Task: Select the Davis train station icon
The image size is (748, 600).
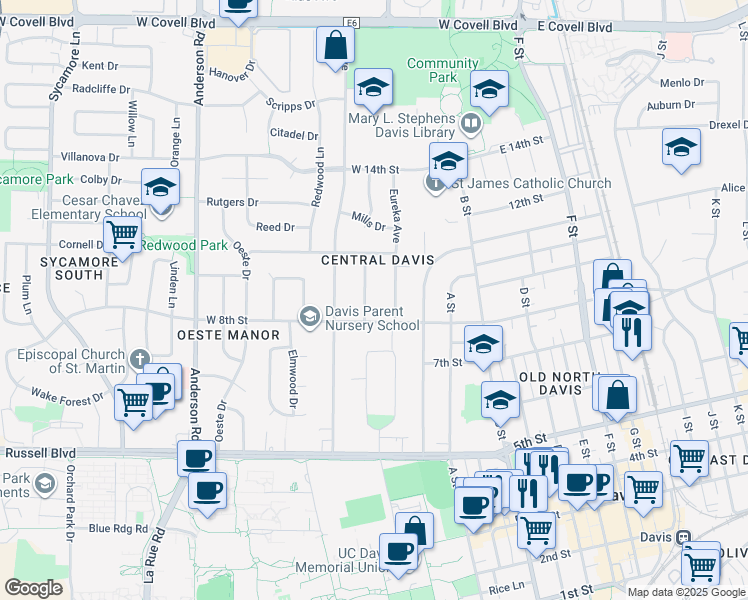Action: (x=685, y=536)
